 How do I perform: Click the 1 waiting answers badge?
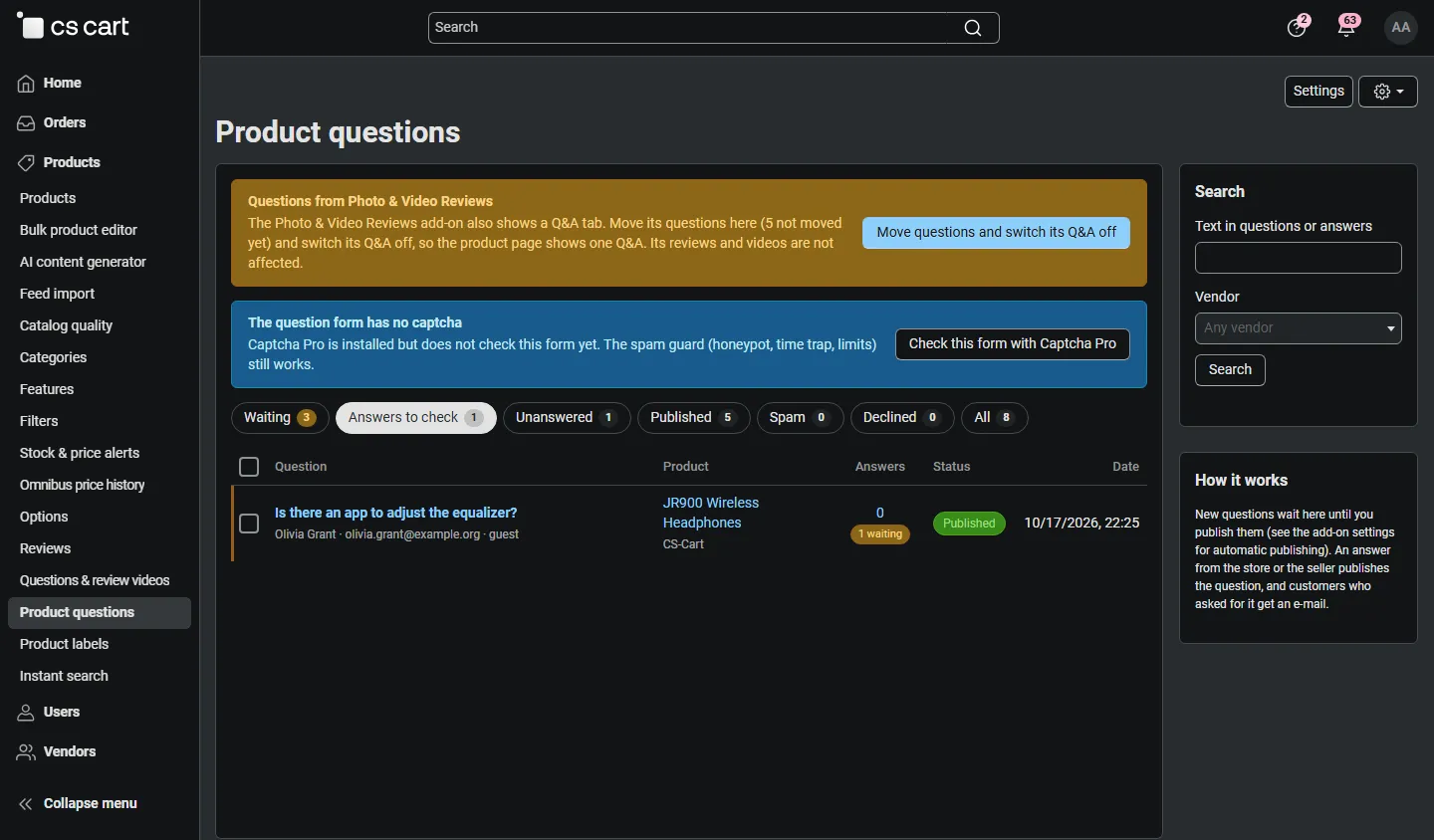tap(879, 534)
